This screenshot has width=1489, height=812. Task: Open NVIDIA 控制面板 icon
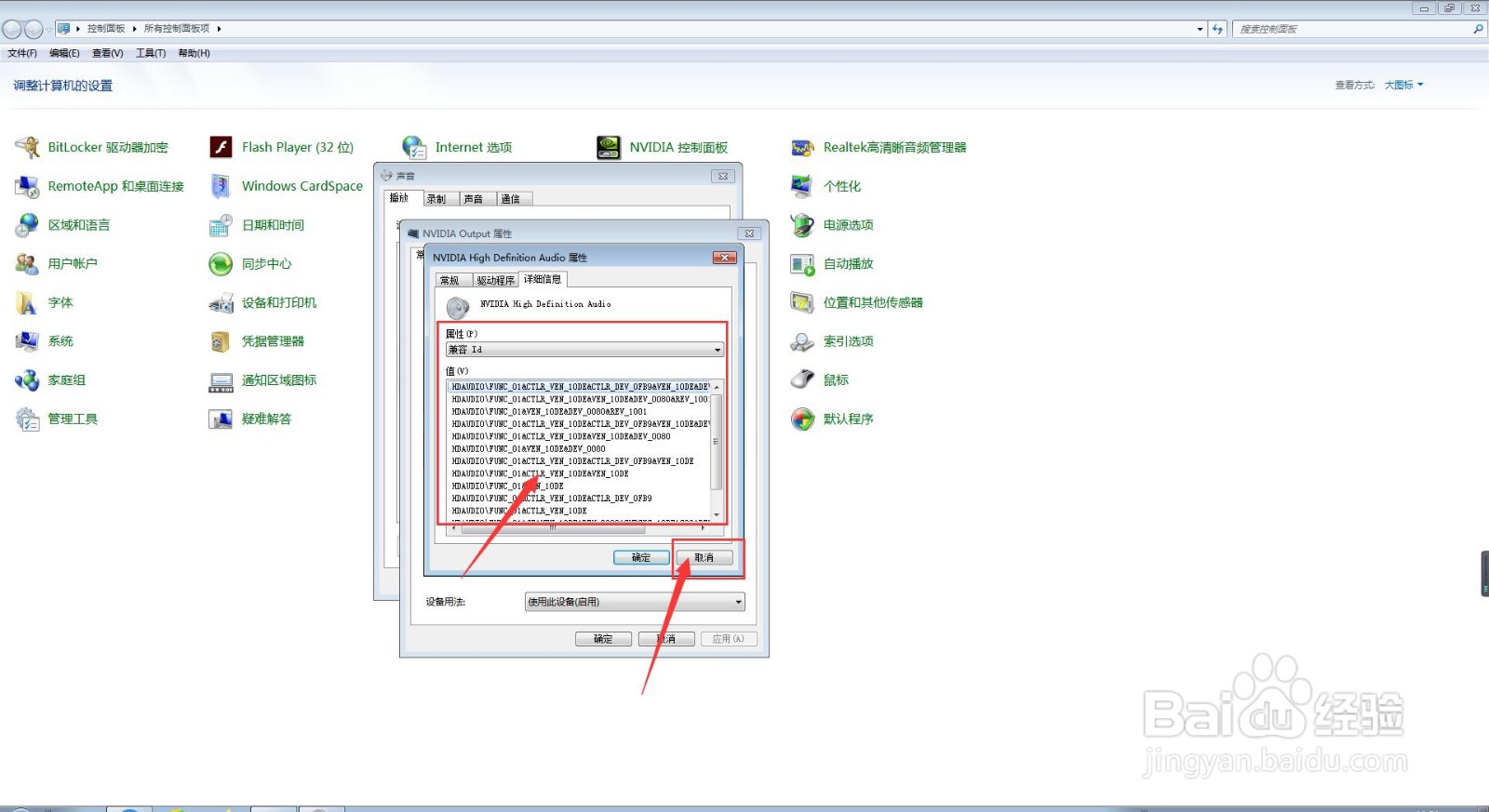[609, 147]
